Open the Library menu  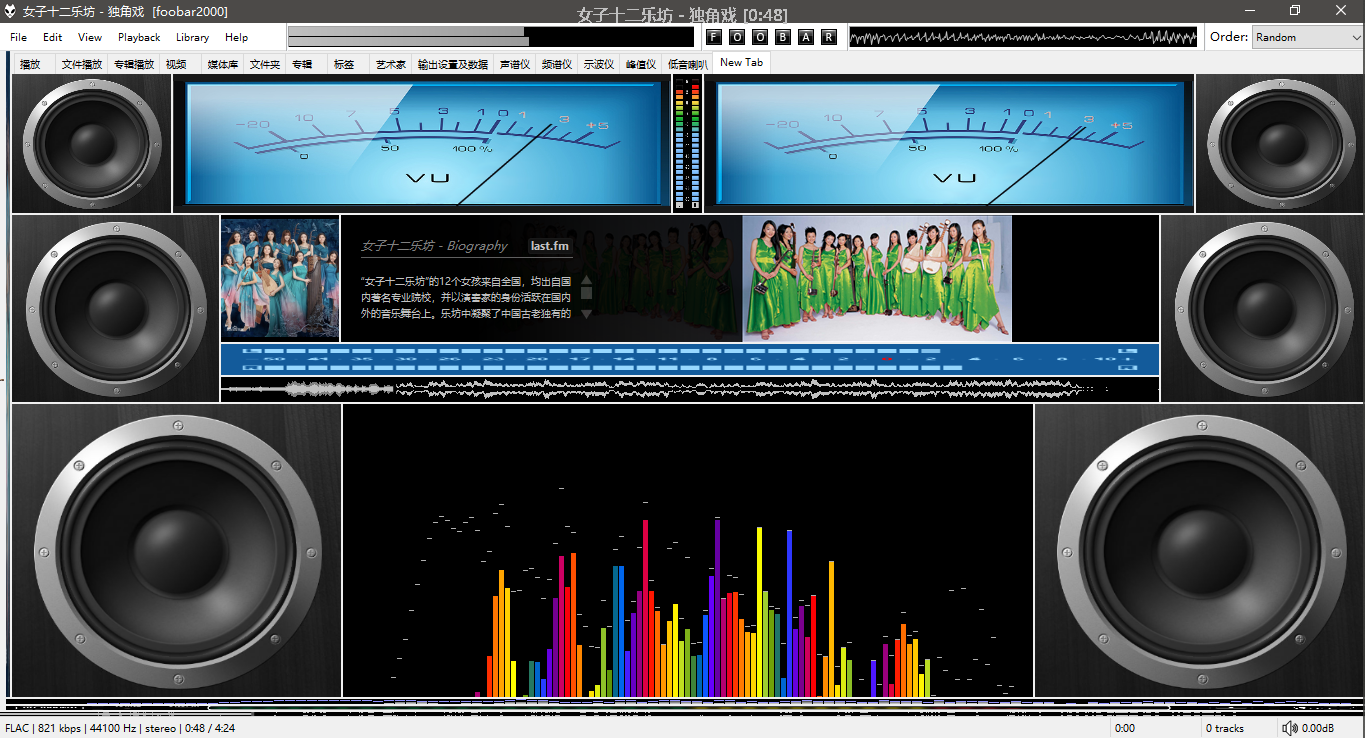pyautogui.click(x=192, y=37)
